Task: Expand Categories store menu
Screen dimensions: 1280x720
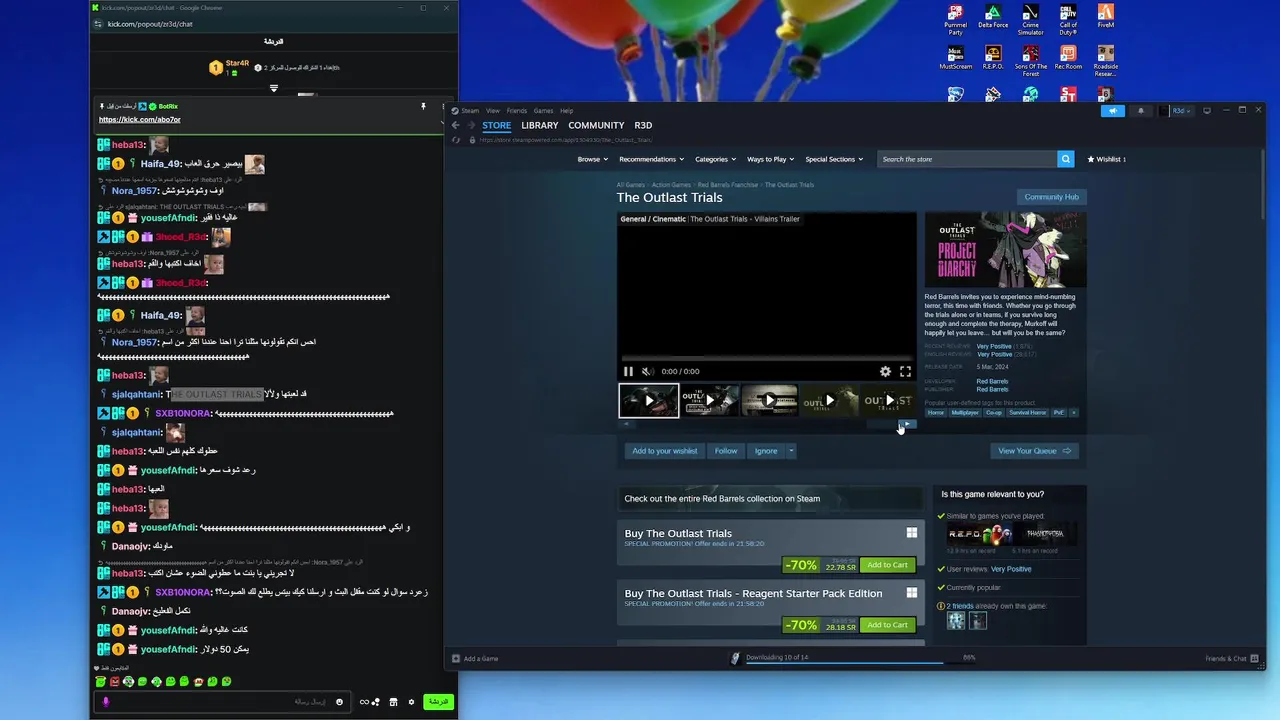Action: [715, 159]
